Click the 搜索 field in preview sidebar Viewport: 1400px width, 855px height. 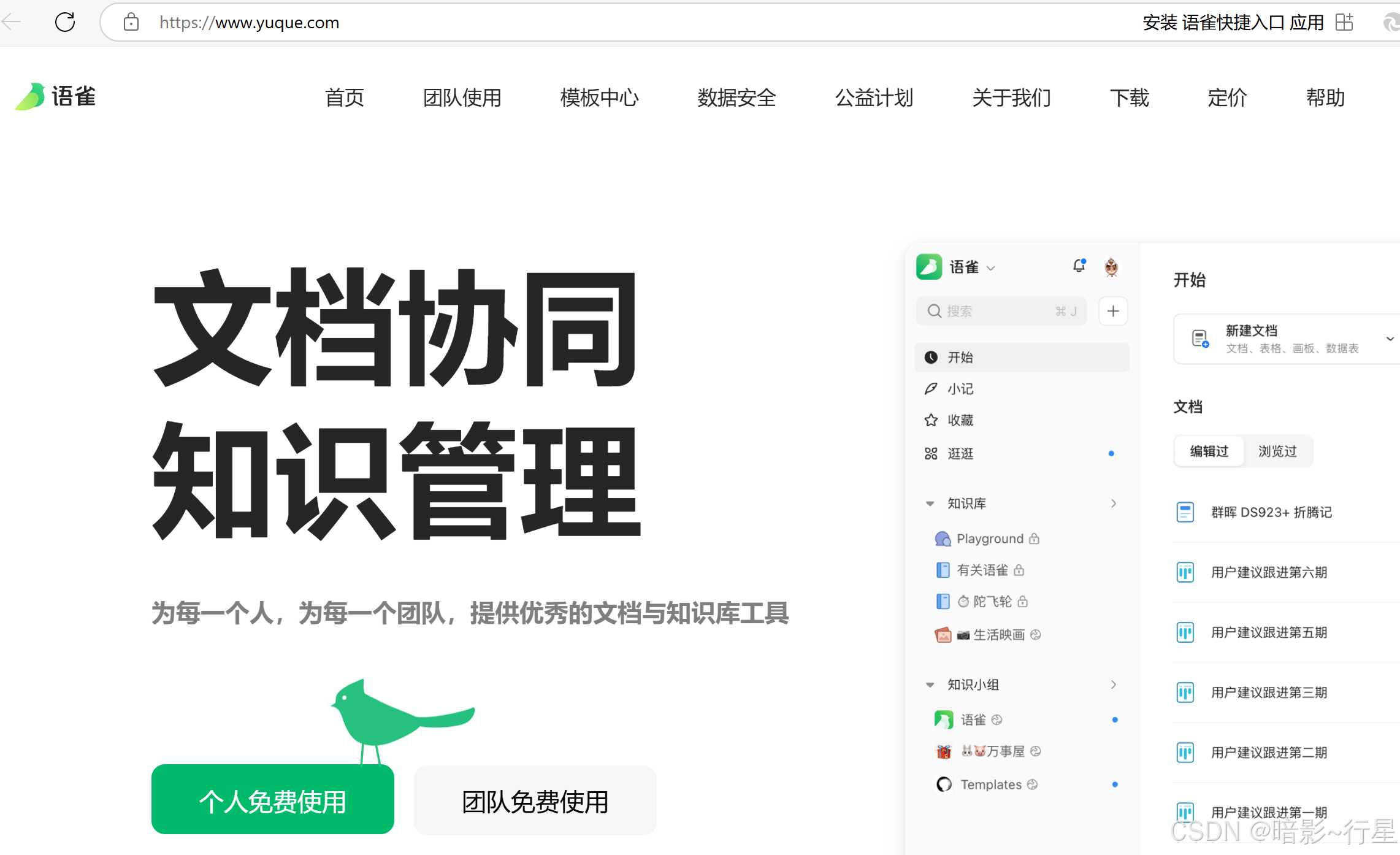tap(1001, 311)
